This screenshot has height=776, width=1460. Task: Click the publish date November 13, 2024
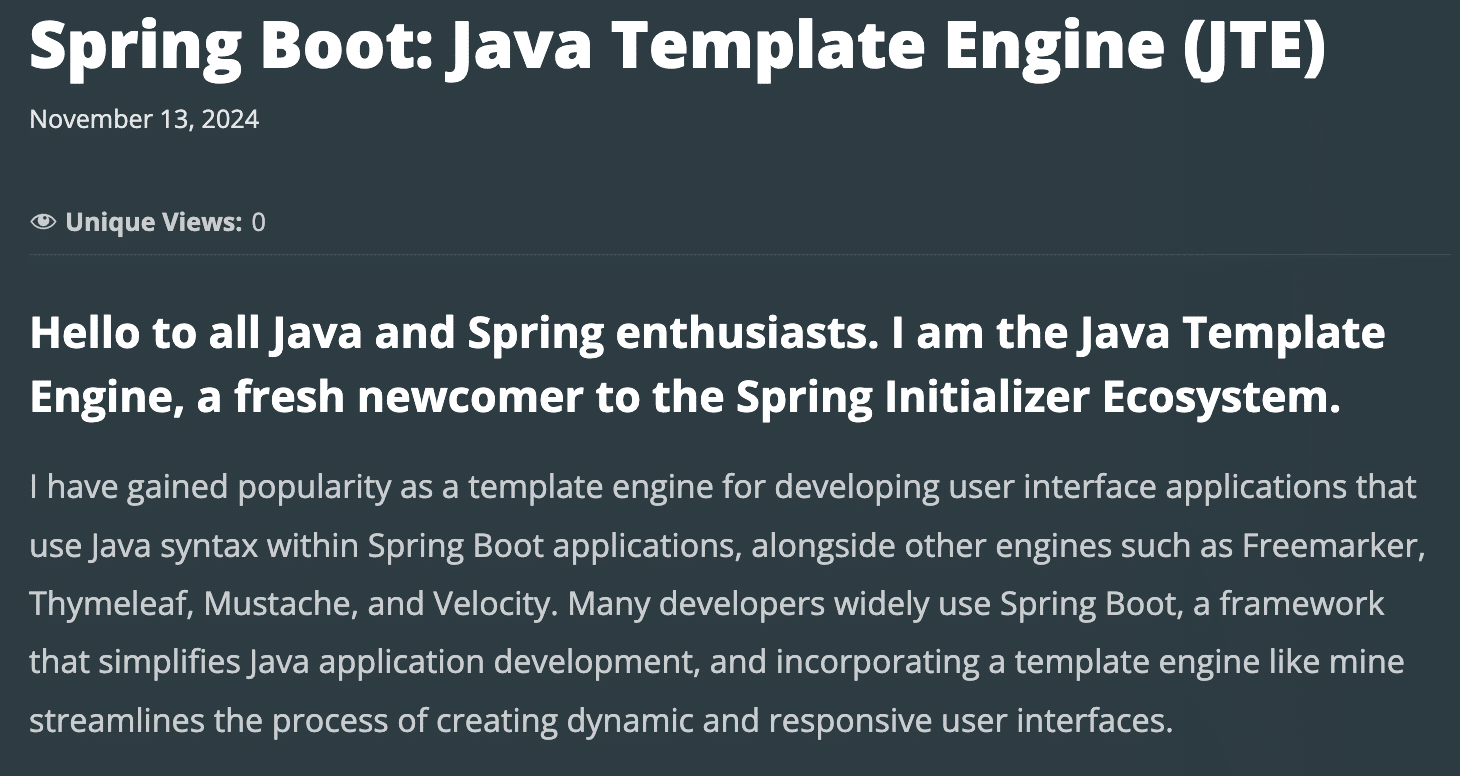[144, 120]
